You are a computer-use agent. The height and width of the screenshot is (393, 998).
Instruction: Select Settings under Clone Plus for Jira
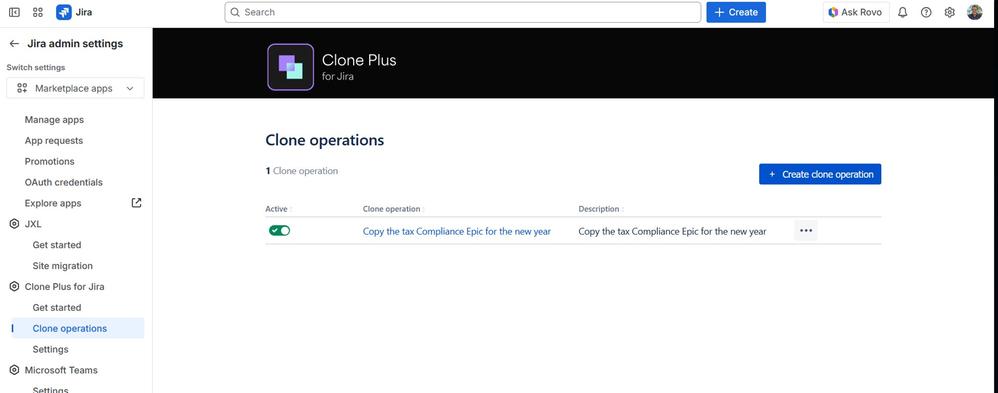pyautogui.click(x=50, y=350)
